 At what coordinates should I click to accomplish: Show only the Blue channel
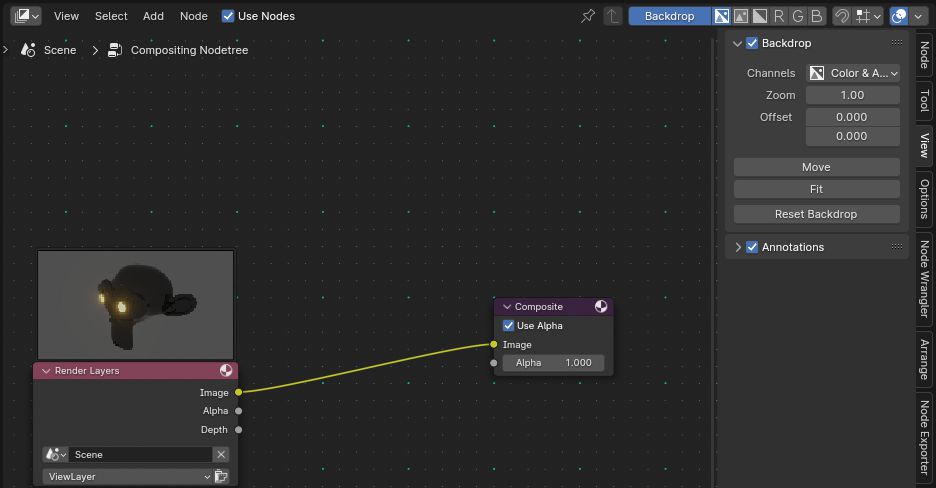[816, 16]
